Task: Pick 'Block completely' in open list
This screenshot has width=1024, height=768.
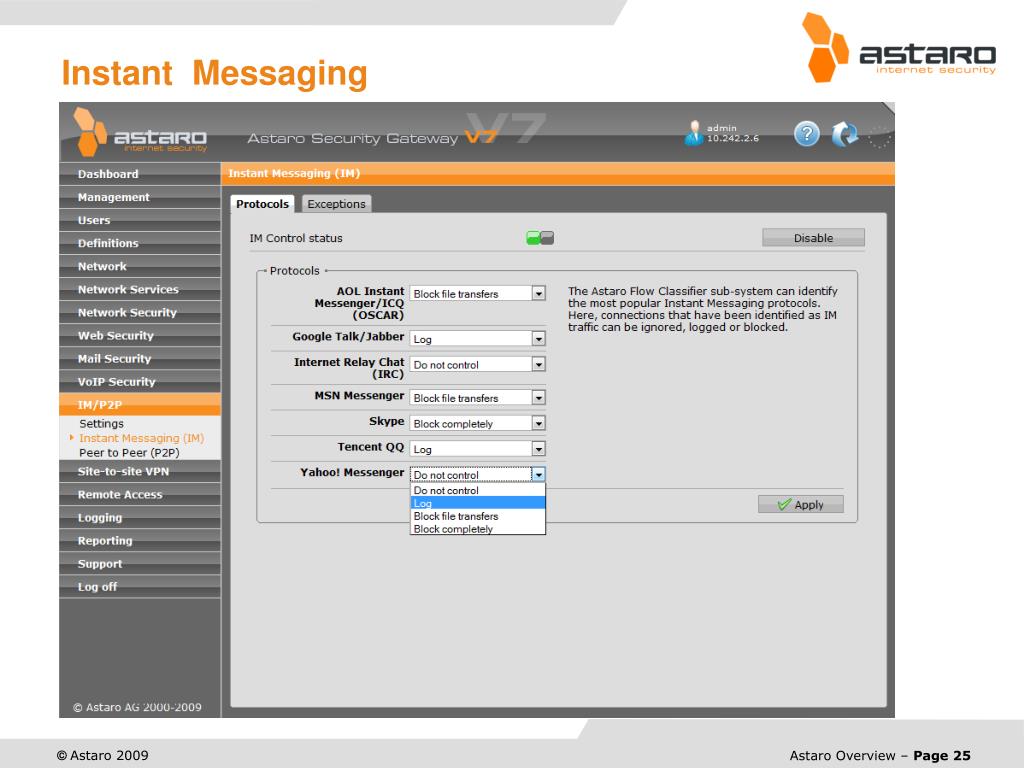Action: coord(477,528)
